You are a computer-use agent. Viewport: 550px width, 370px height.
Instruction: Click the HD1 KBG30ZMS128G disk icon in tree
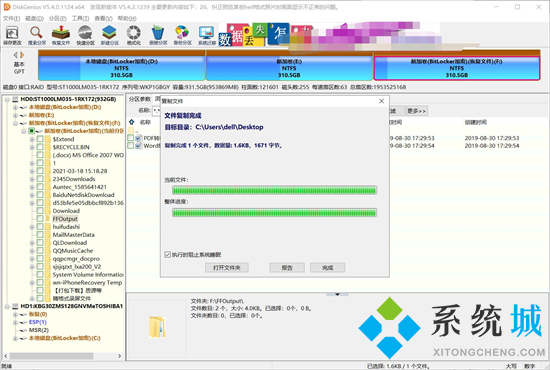click(15, 306)
